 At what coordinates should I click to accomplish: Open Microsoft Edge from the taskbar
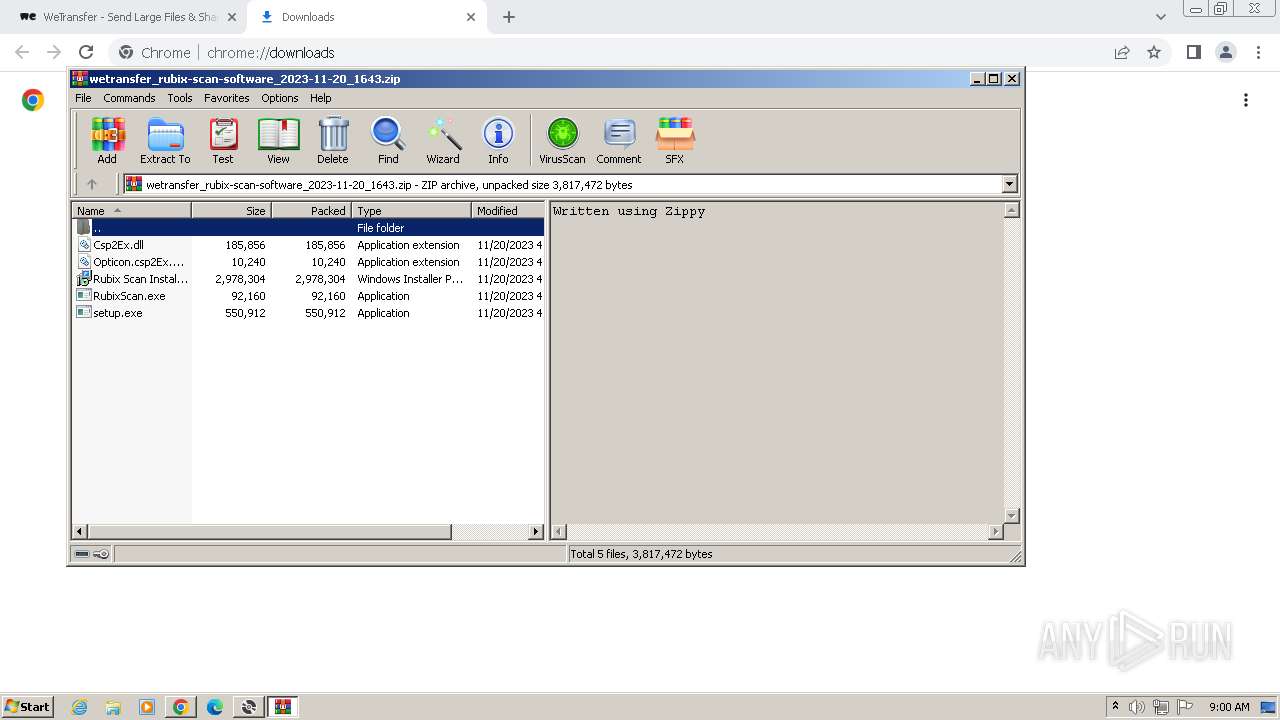point(215,707)
